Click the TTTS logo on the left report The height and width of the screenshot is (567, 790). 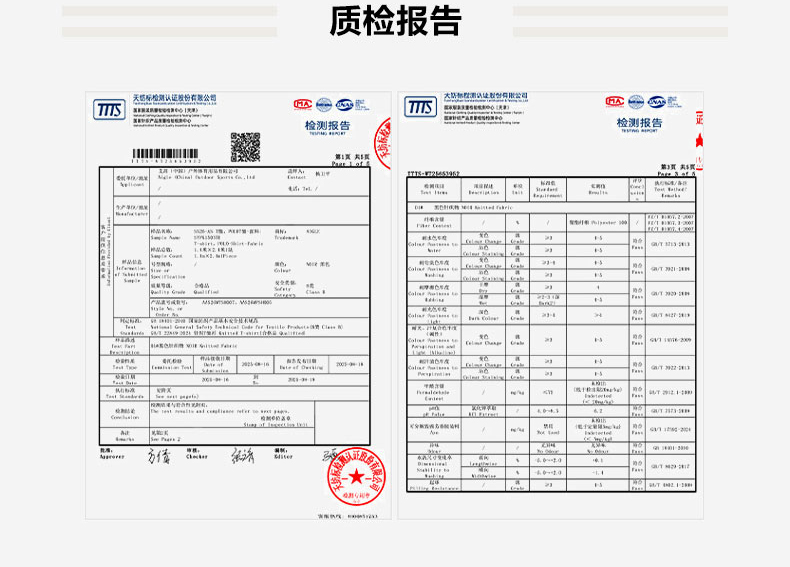tap(109, 109)
